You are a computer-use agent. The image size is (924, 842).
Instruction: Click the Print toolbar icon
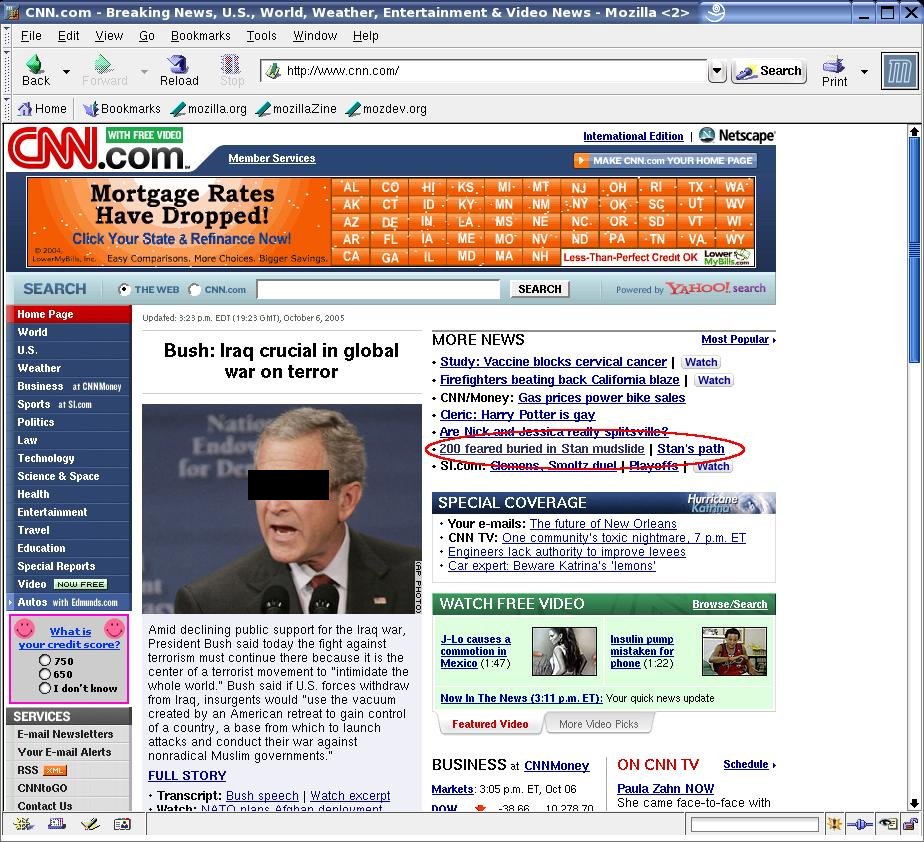[x=834, y=65]
